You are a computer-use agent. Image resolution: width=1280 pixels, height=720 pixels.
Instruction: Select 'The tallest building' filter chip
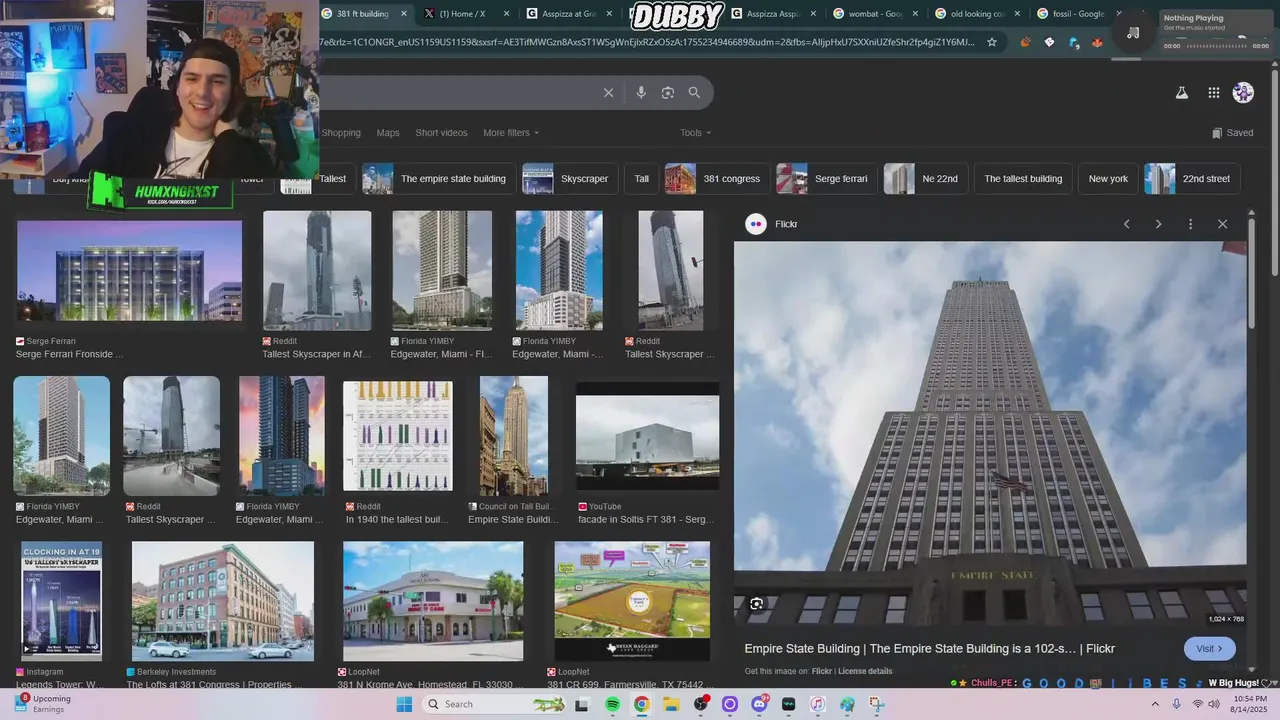pyautogui.click(x=1023, y=179)
